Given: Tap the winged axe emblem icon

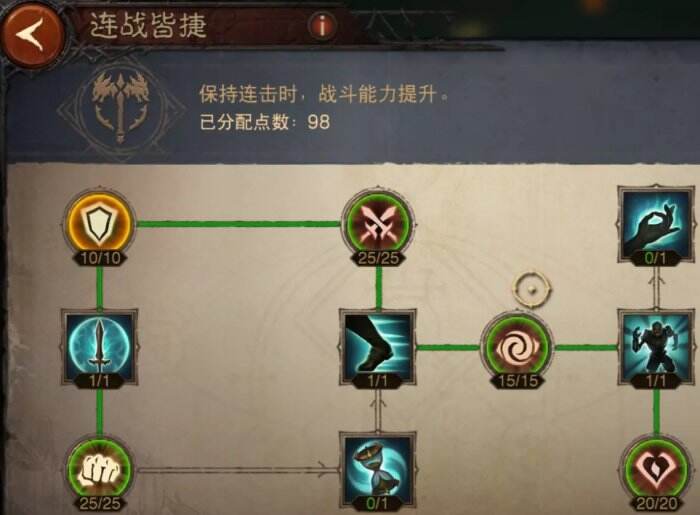Looking at the screenshot, I should (121, 107).
